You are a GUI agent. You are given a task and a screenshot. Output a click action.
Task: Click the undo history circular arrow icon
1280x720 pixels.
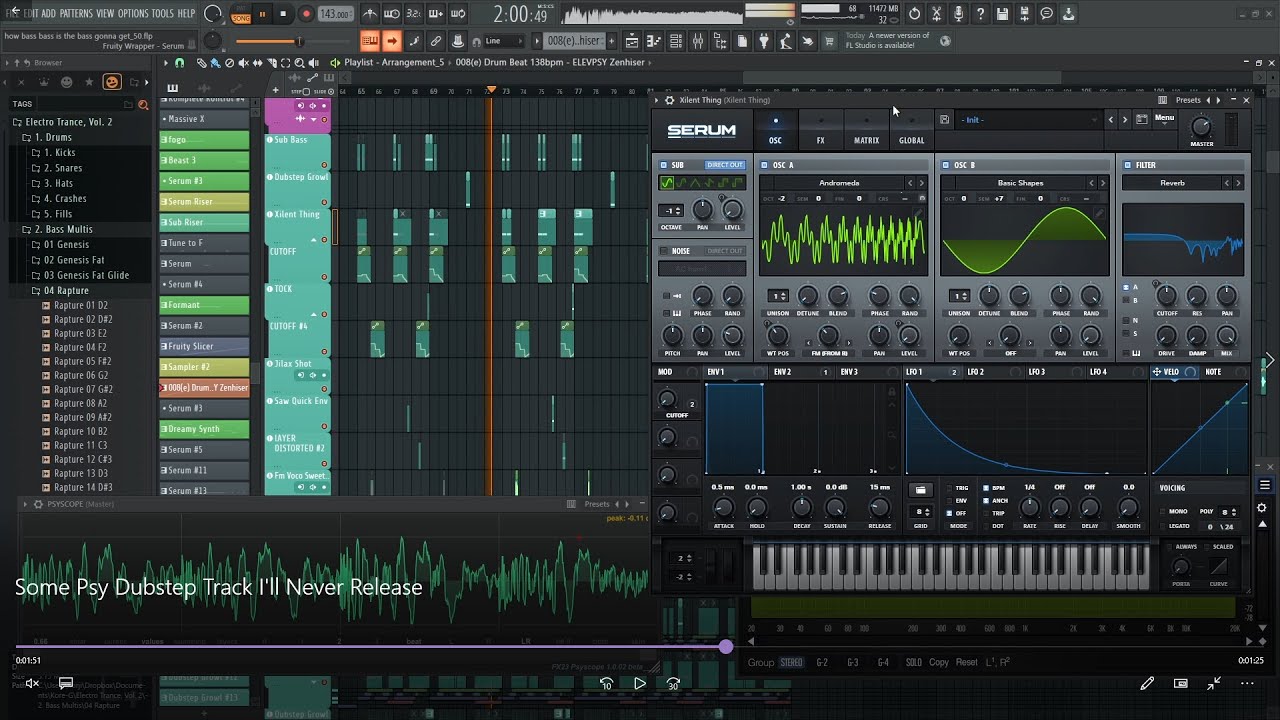(x=915, y=14)
